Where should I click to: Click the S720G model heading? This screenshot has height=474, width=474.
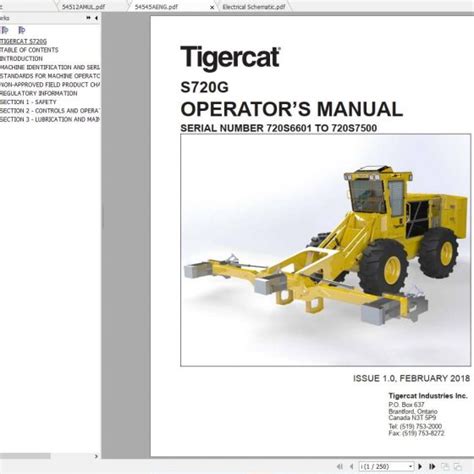[x=204, y=87]
